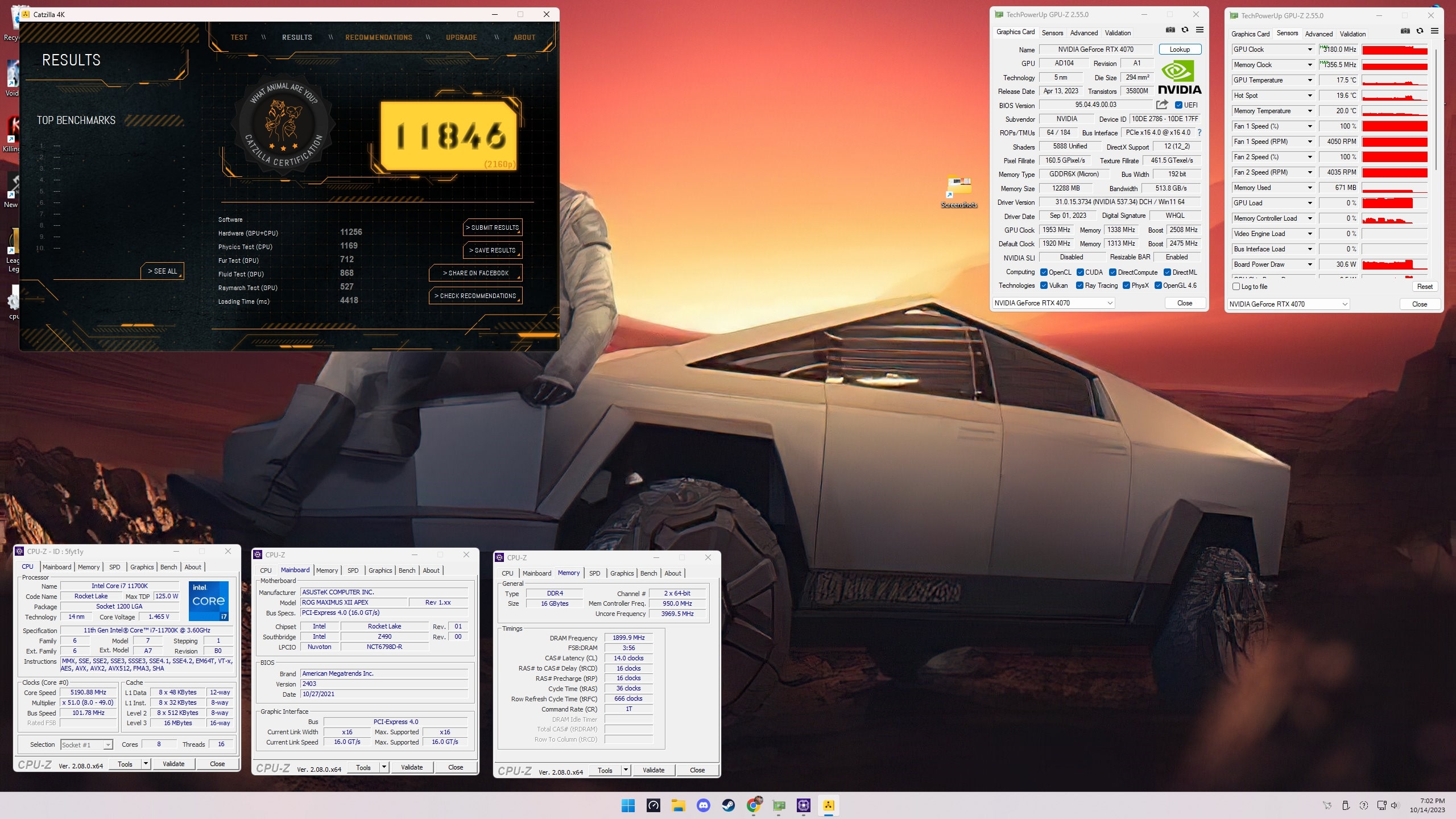Toggle the Ray Tracing checkbox
1456x819 pixels.
[x=1079, y=286]
